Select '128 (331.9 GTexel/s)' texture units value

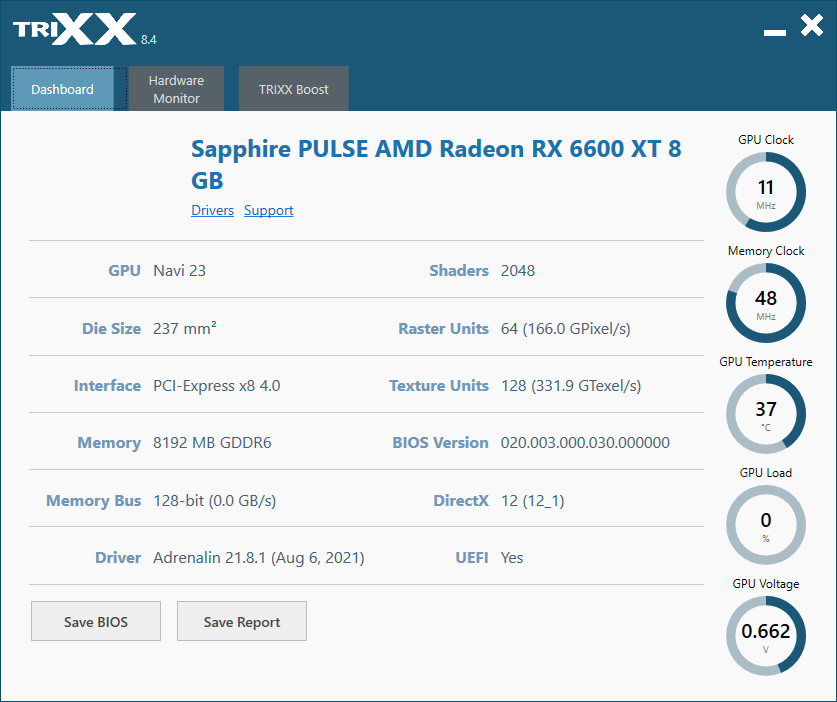[x=571, y=385]
